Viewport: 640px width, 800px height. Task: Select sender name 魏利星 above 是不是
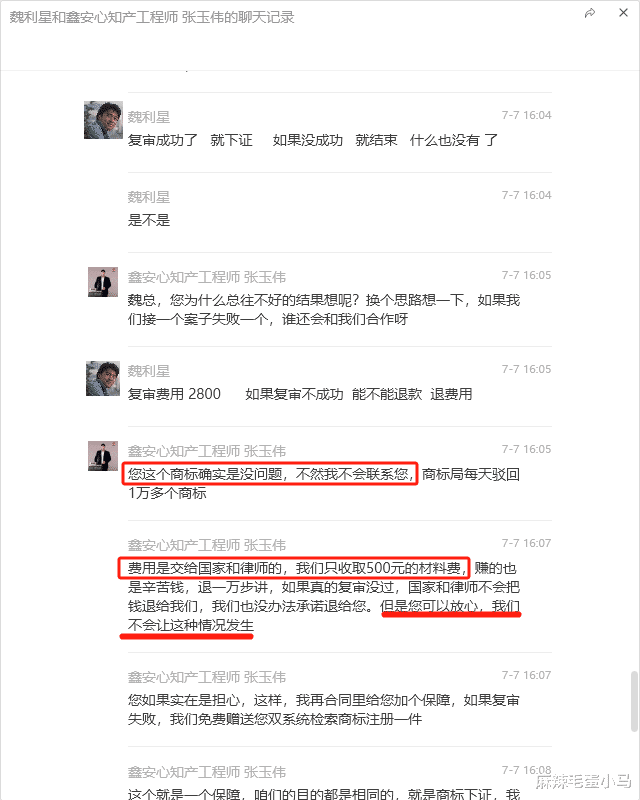tap(149, 197)
